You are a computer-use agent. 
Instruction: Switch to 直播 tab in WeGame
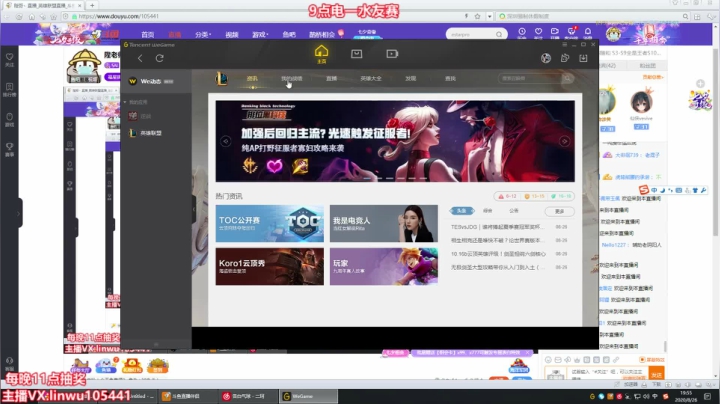[x=332, y=79]
